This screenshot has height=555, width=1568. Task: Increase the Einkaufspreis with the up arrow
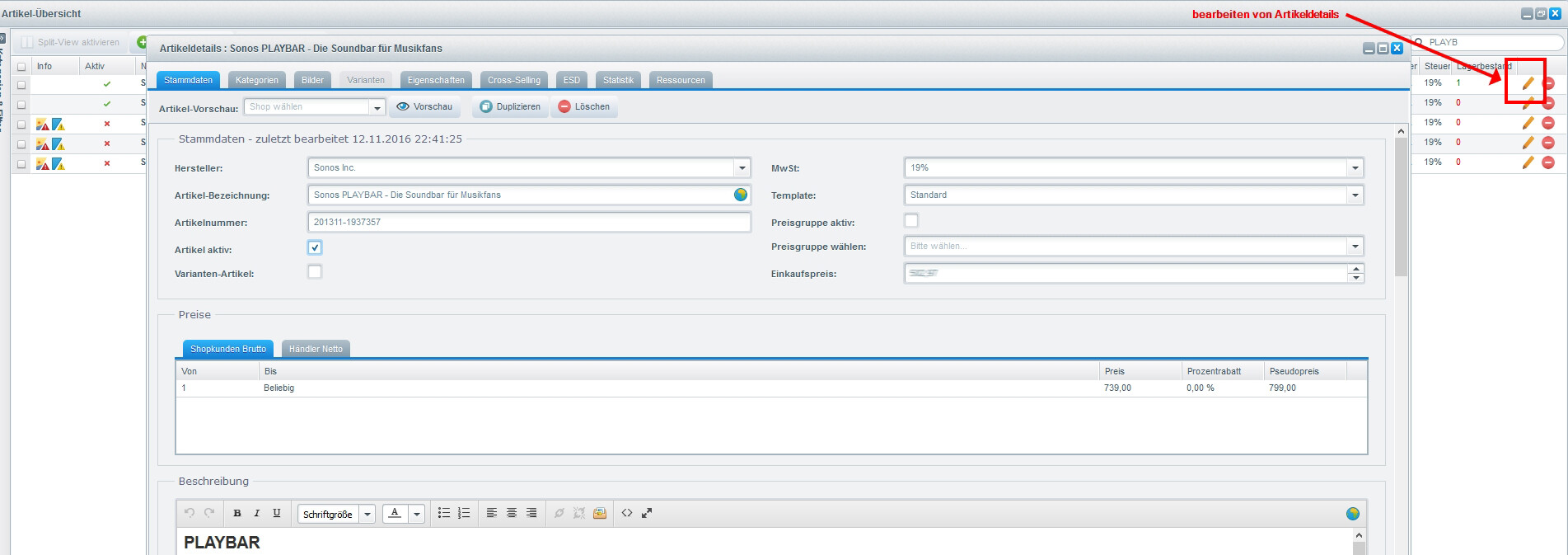click(x=1356, y=268)
